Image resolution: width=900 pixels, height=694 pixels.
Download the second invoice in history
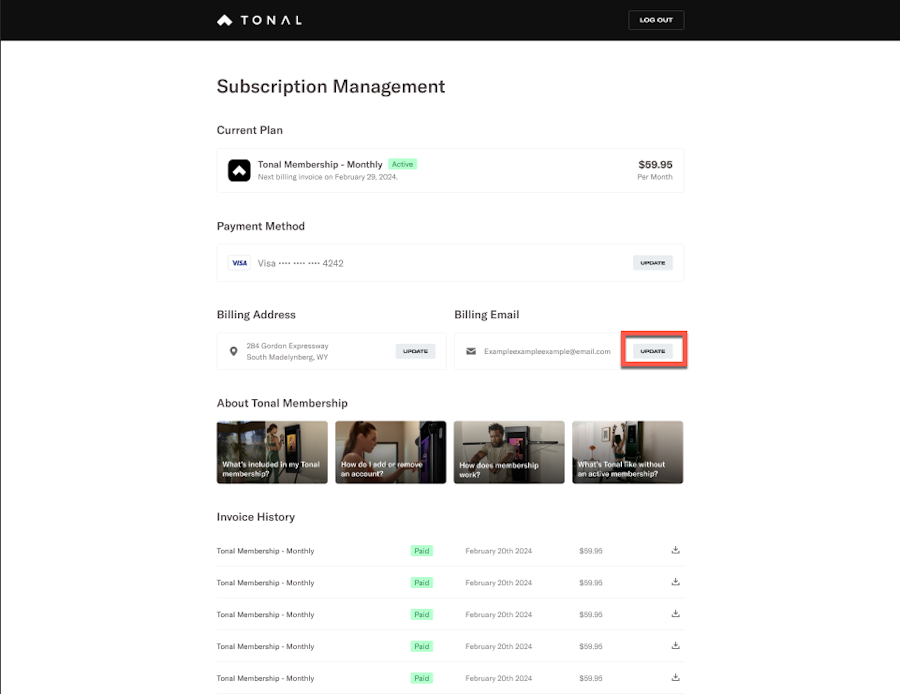(x=676, y=581)
